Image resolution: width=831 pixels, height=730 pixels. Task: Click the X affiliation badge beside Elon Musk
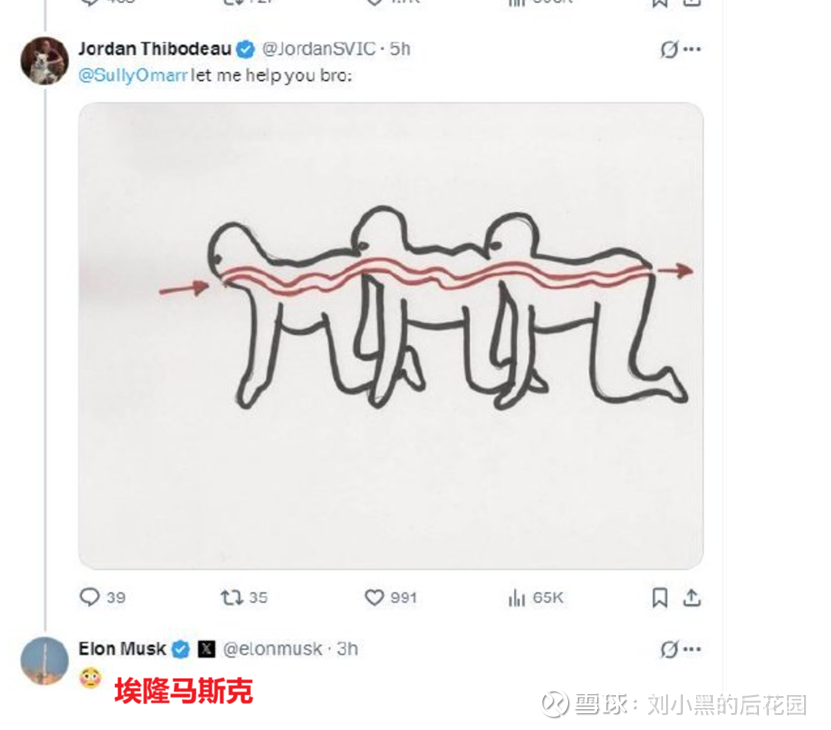coord(207,649)
